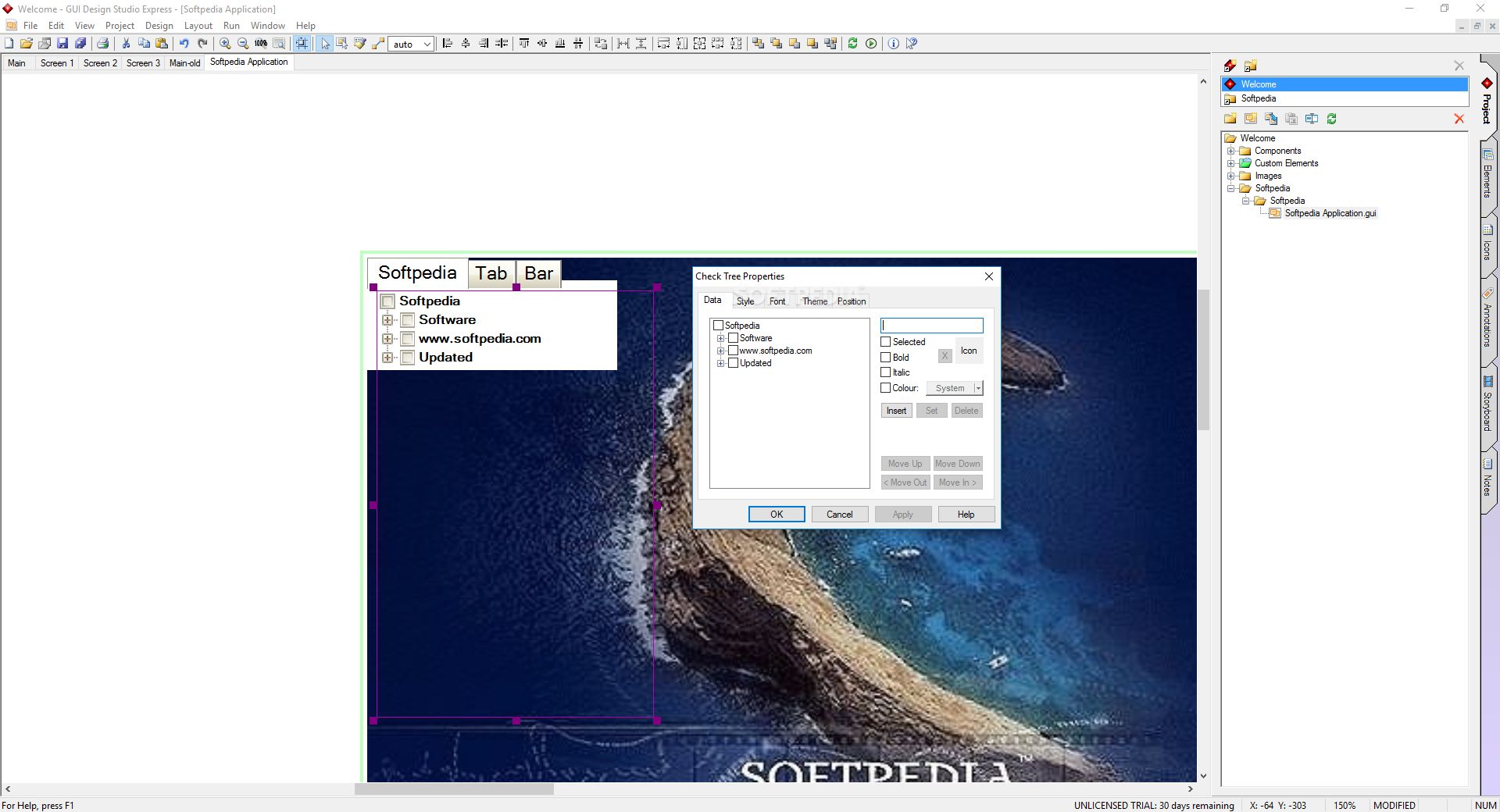Image resolution: width=1500 pixels, height=812 pixels.
Task: Enable the Colour checkbox
Action: tap(886, 388)
